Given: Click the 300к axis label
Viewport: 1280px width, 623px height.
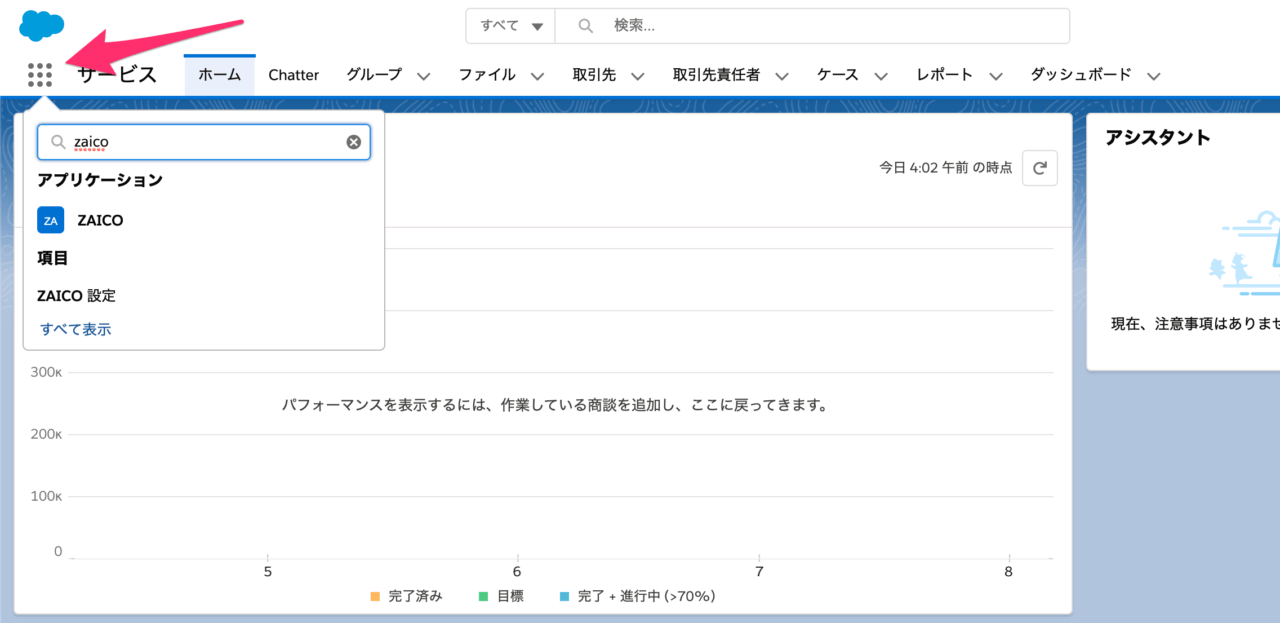Looking at the screenshot, I should coord(46,373).
